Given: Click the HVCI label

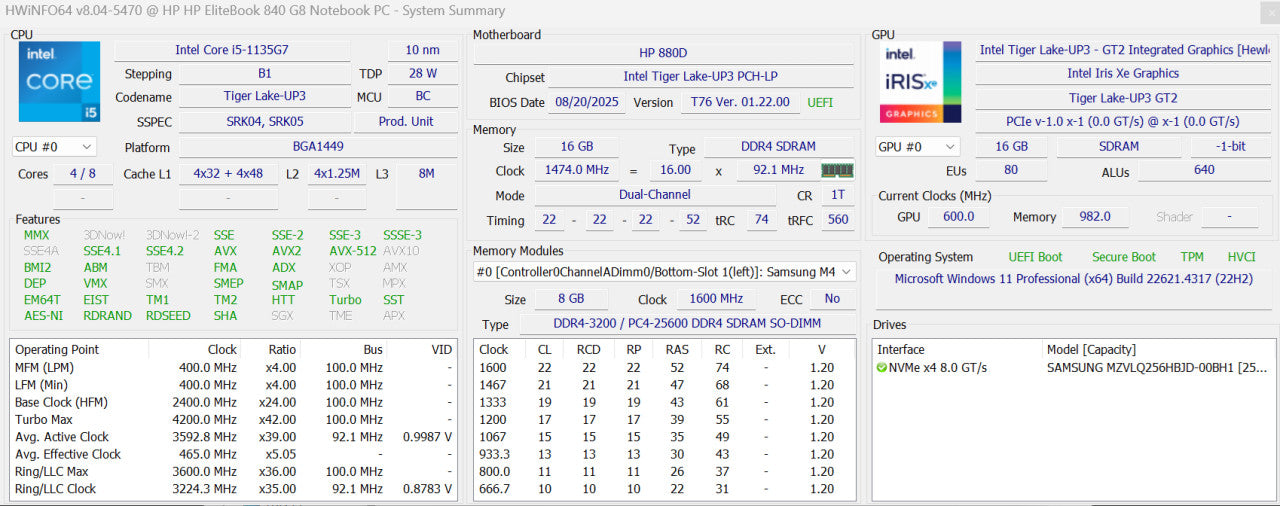Looking at the screenshot, I should [1241, 257].
